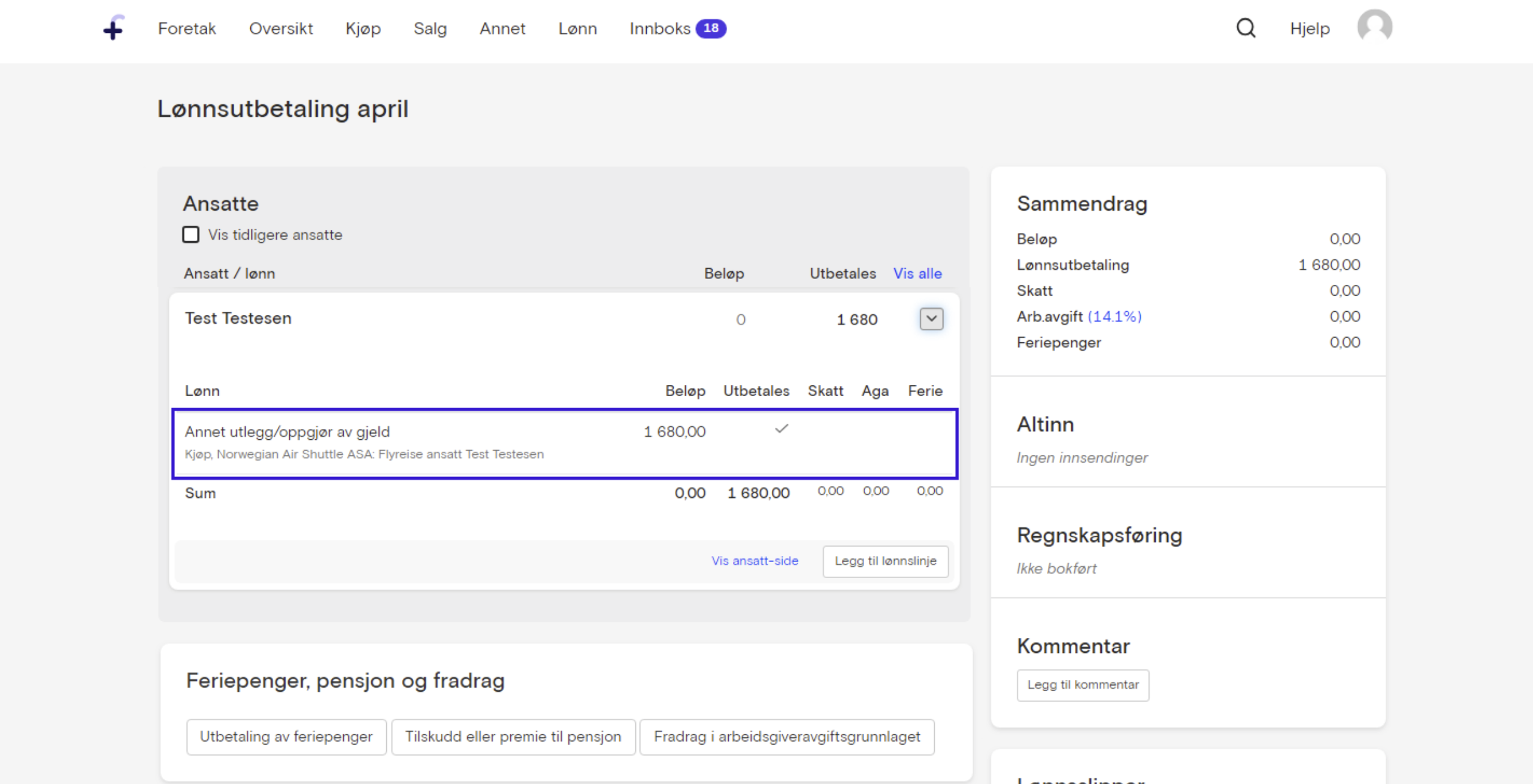Click the Fiken plus logo icon
This screenshot has height=784, width=1533.
[x=114, y=28]
